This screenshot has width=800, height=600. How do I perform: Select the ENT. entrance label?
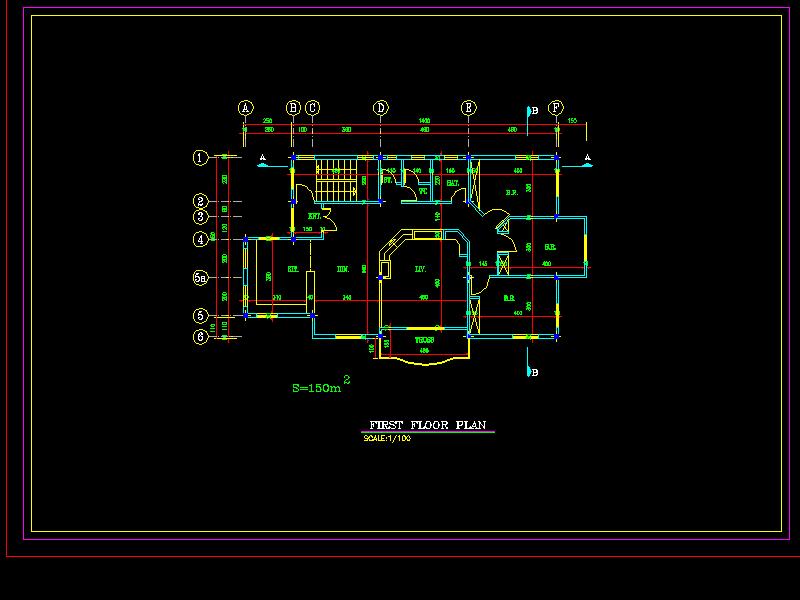[x=313, y=215]
